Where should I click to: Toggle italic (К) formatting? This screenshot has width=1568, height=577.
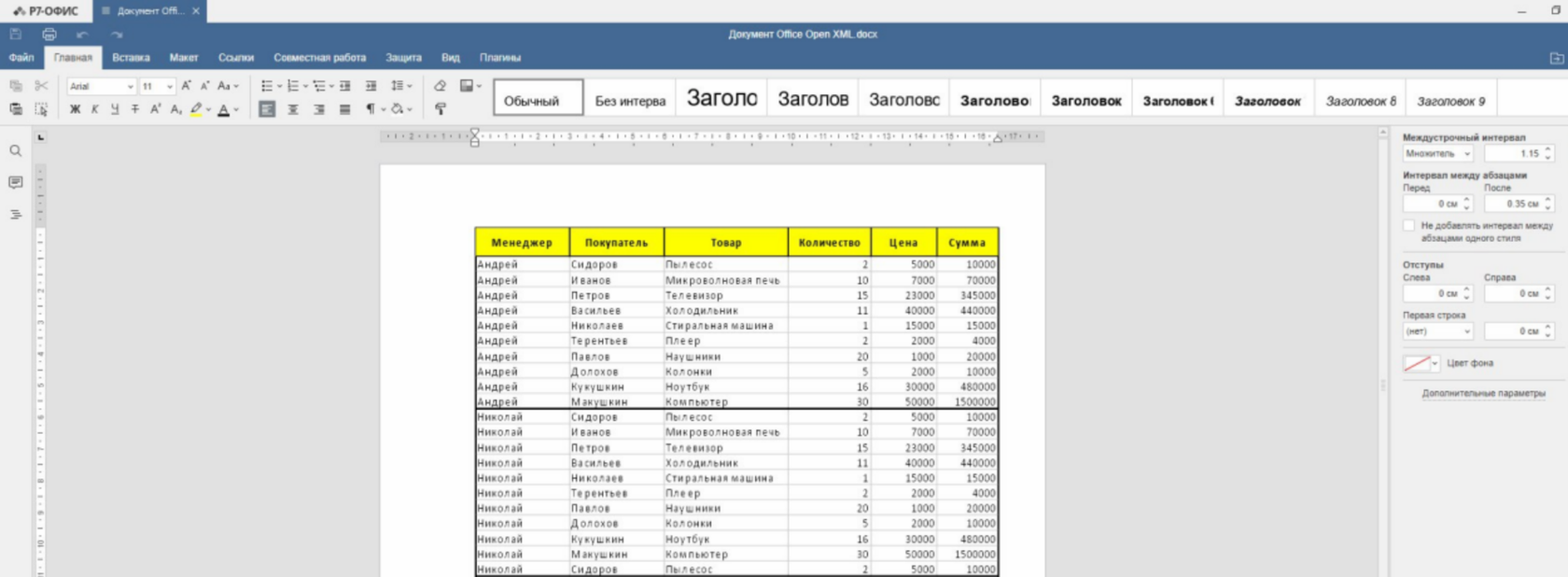(94, 109)
